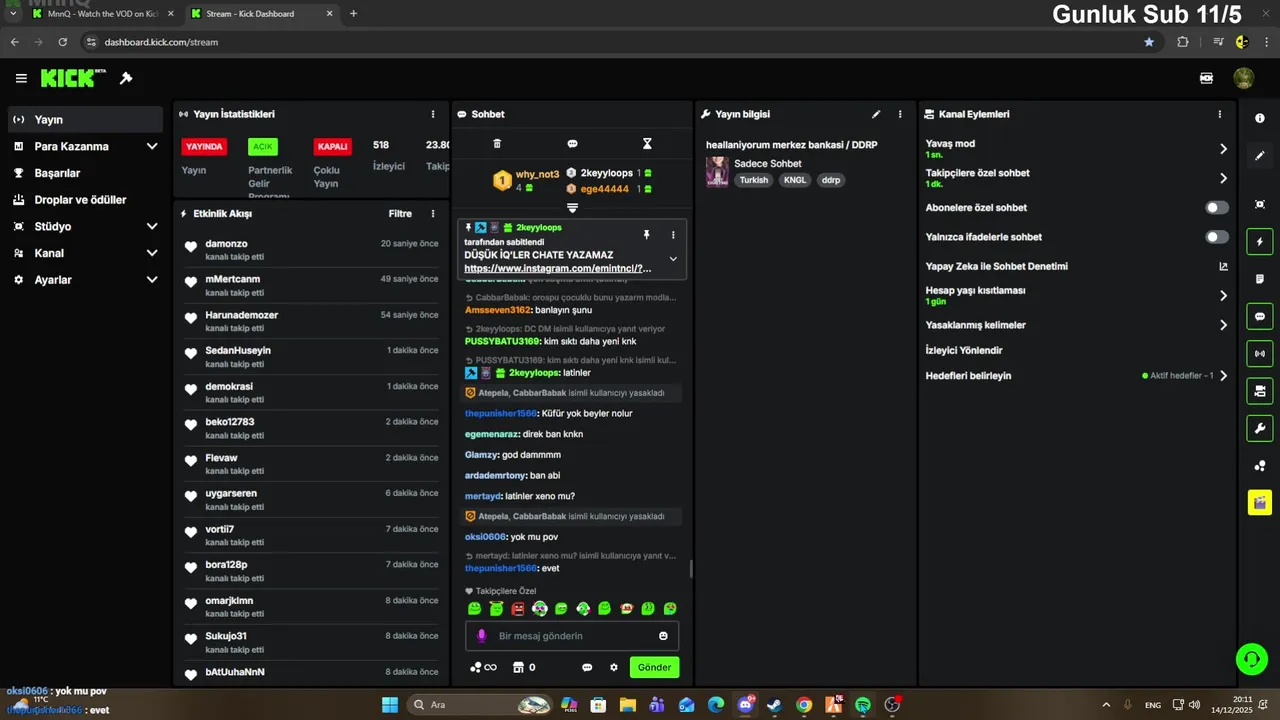This screenshot has height=720, width=1280.
Task: Open the user profile avatar menu
Action: (1244, 78)
